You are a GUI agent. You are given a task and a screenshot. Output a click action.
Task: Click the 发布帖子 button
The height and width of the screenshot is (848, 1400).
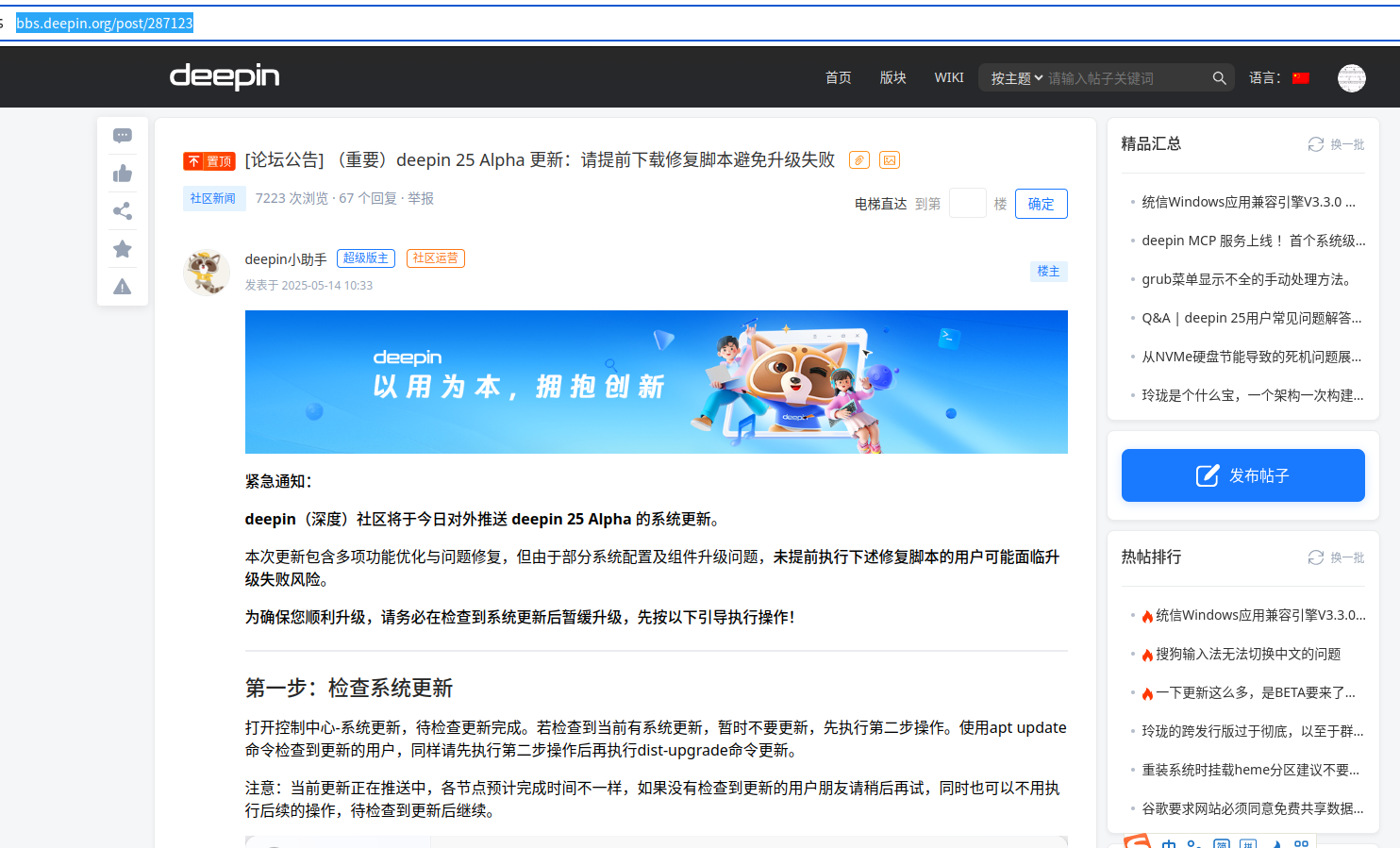pyautogui.click(x=1243, y=475)
